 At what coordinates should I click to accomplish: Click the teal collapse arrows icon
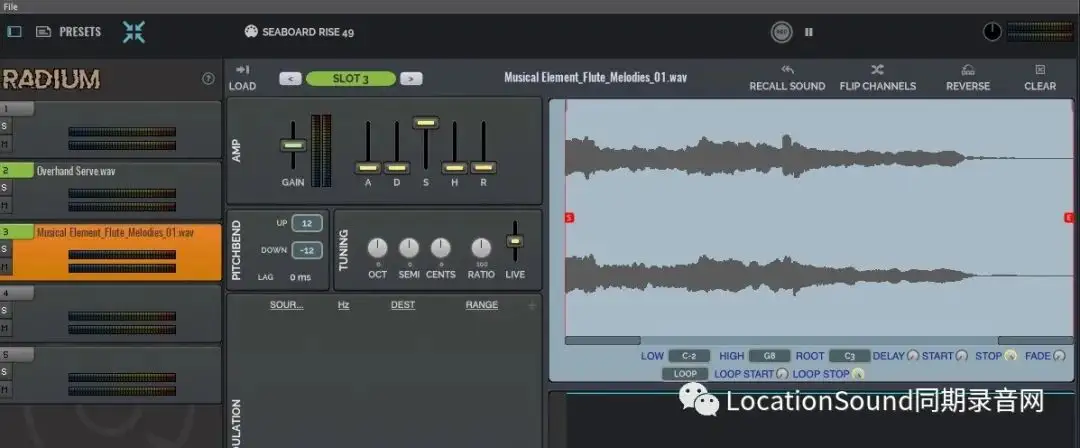tap(134, 32)
